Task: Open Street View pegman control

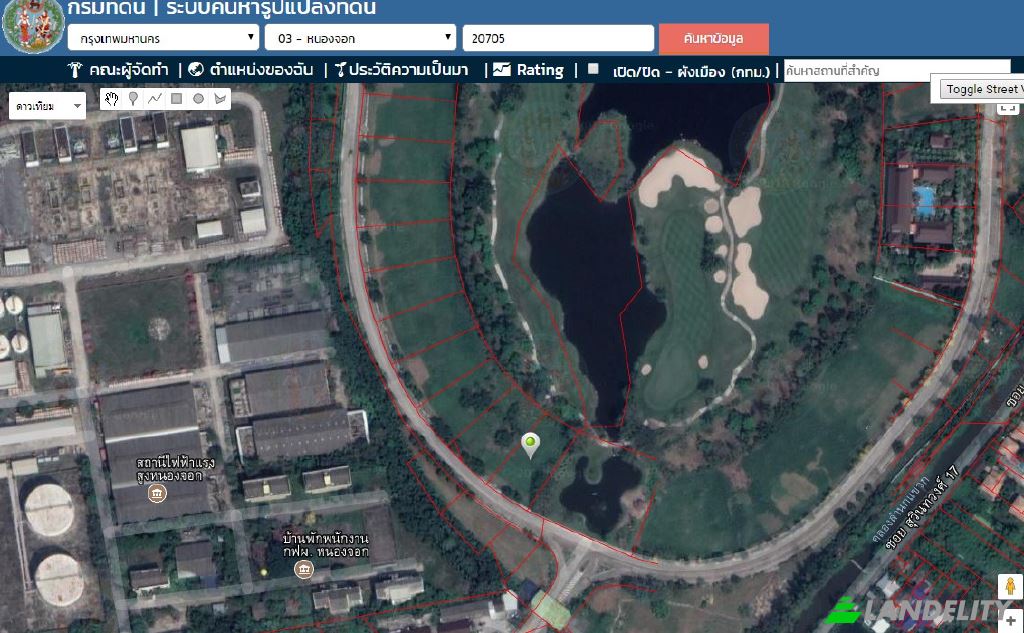Action: [x=1010, y=586]
